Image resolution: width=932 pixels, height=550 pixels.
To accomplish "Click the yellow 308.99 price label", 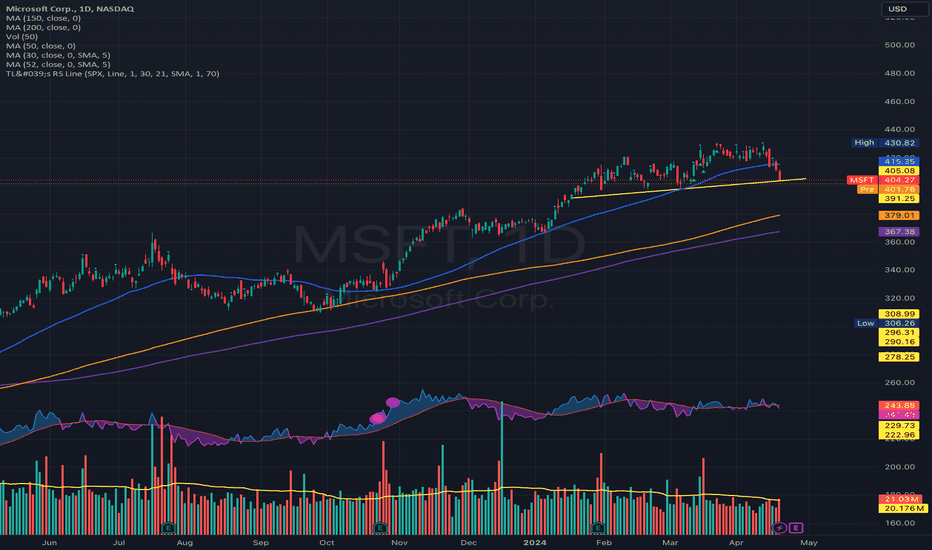I will click(899, 314).
